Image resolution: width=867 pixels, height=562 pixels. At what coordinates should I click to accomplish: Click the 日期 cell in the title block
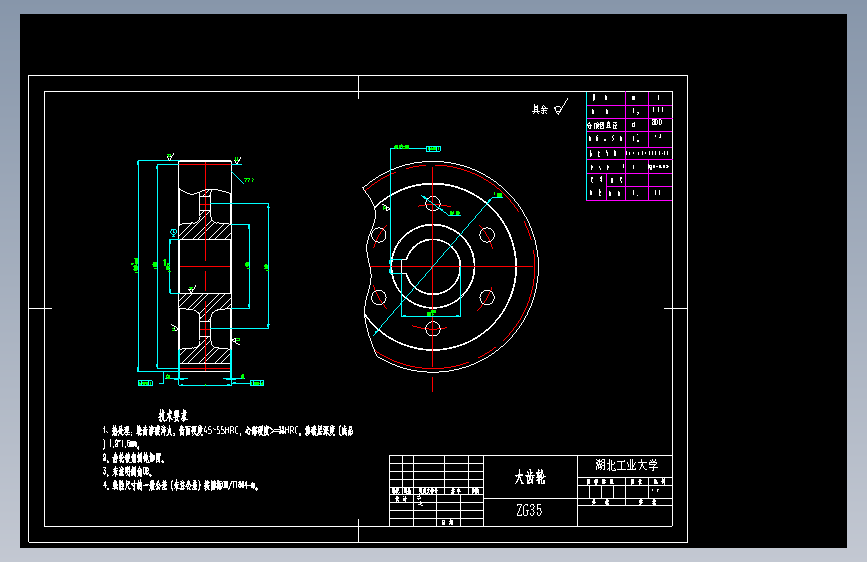(448, 522)
